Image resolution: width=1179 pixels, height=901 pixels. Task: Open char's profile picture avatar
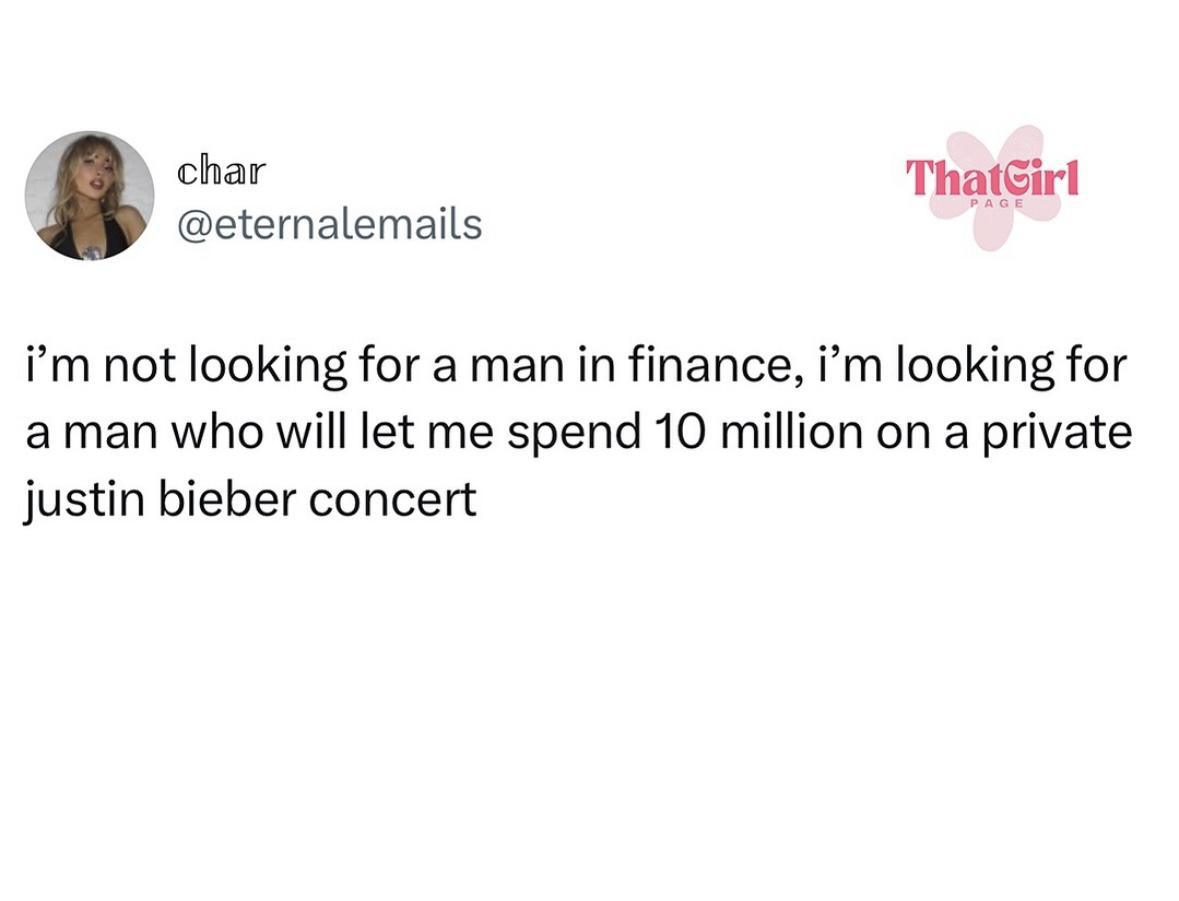click(x=89, y=196)
